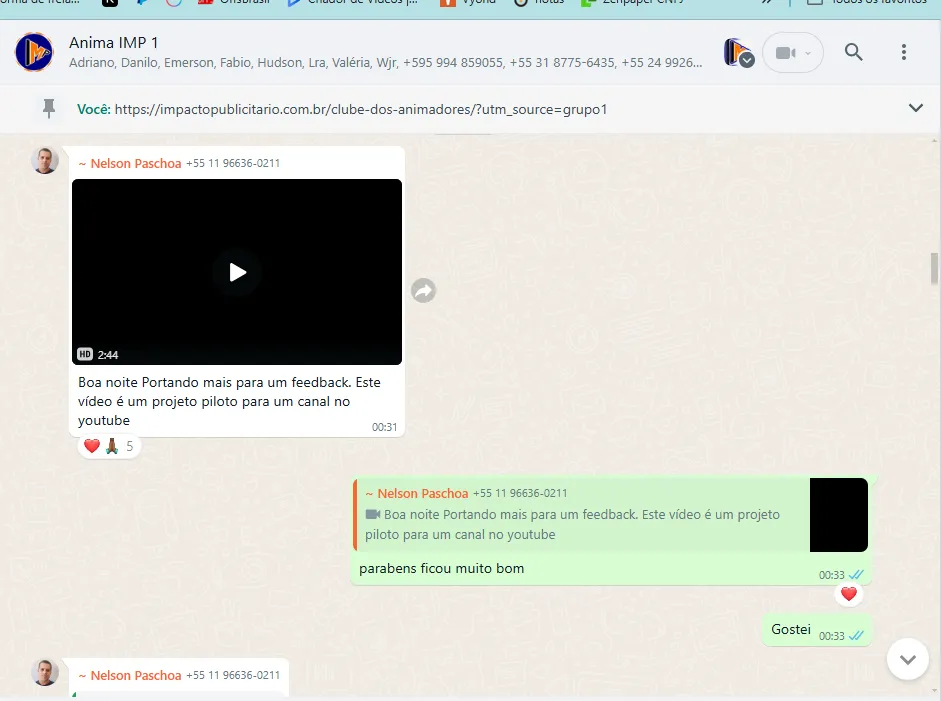
Task: View reactions count 5 under the video
Action: (x=109, y=447)
